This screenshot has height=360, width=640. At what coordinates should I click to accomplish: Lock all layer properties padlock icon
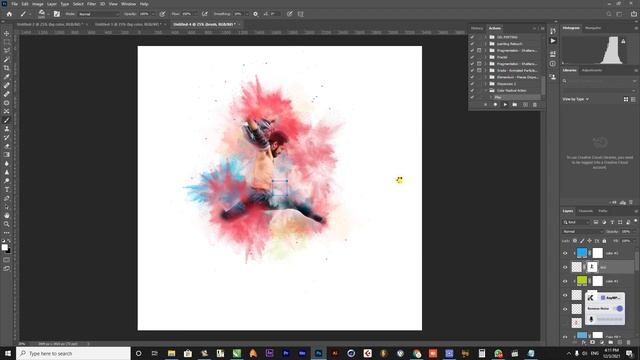click(x=604, y=241)
